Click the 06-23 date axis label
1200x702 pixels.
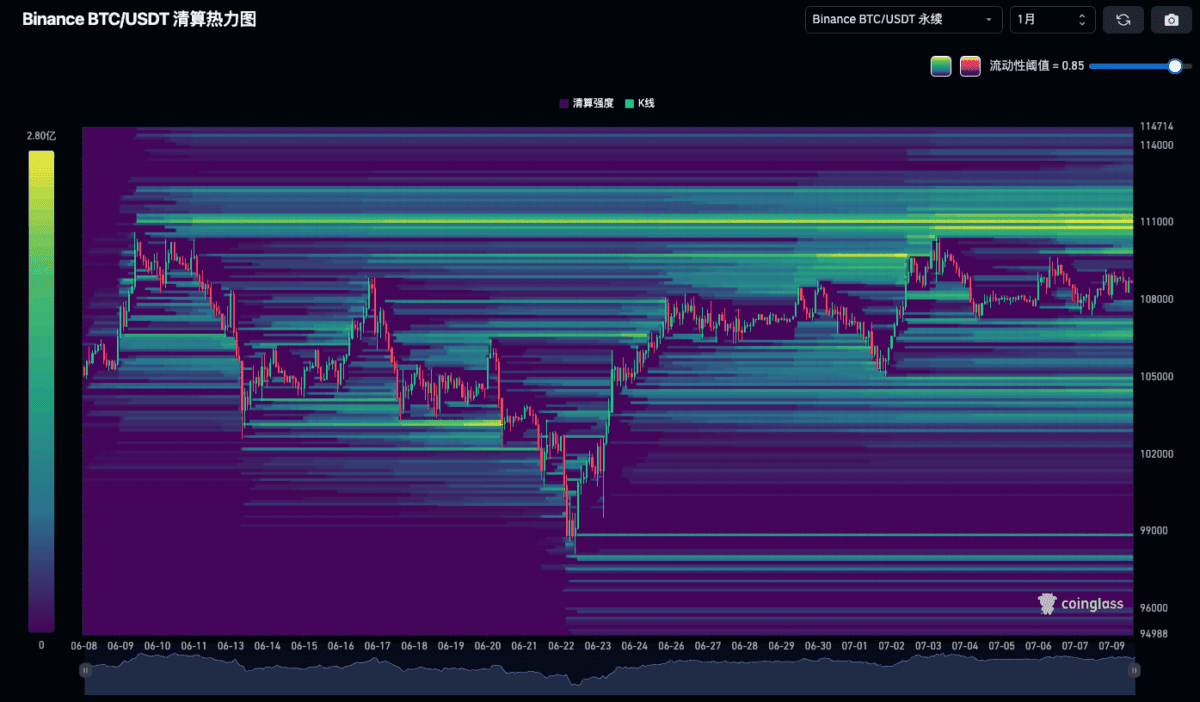(598, 646)
